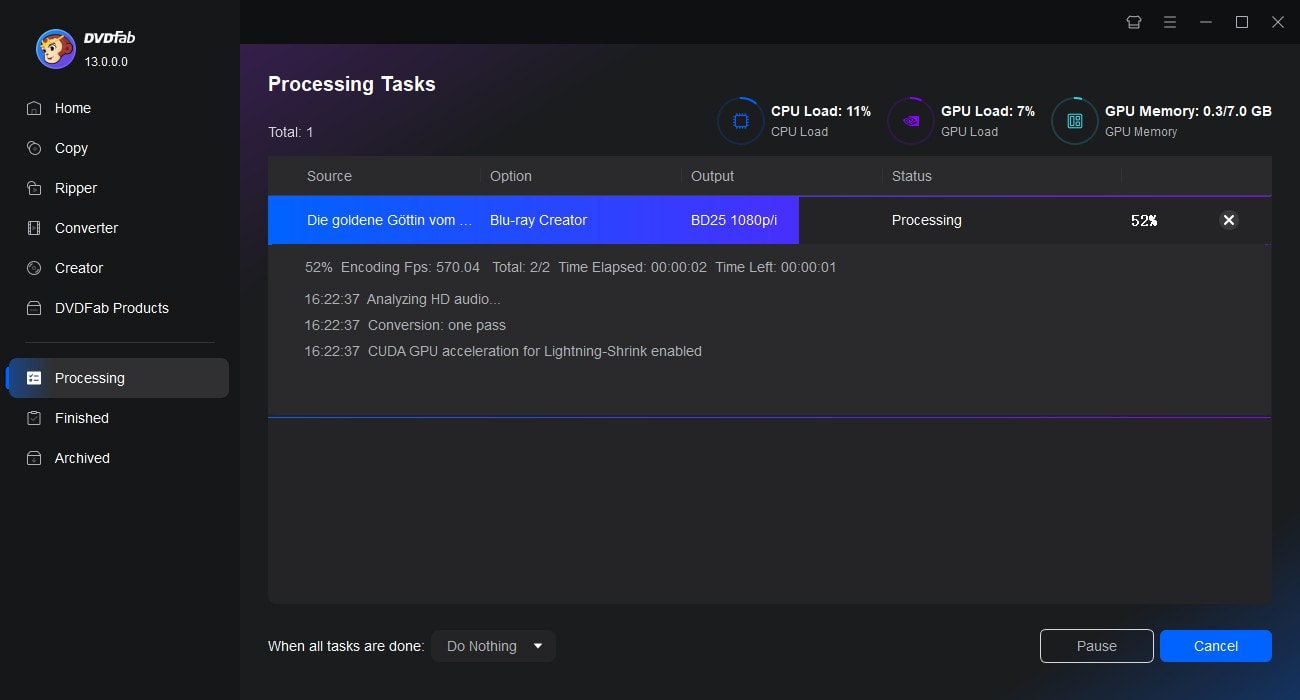Click the CPU Load indicator icon
The width and height of the screenshot is (1300, 700).
coord(740,120)
